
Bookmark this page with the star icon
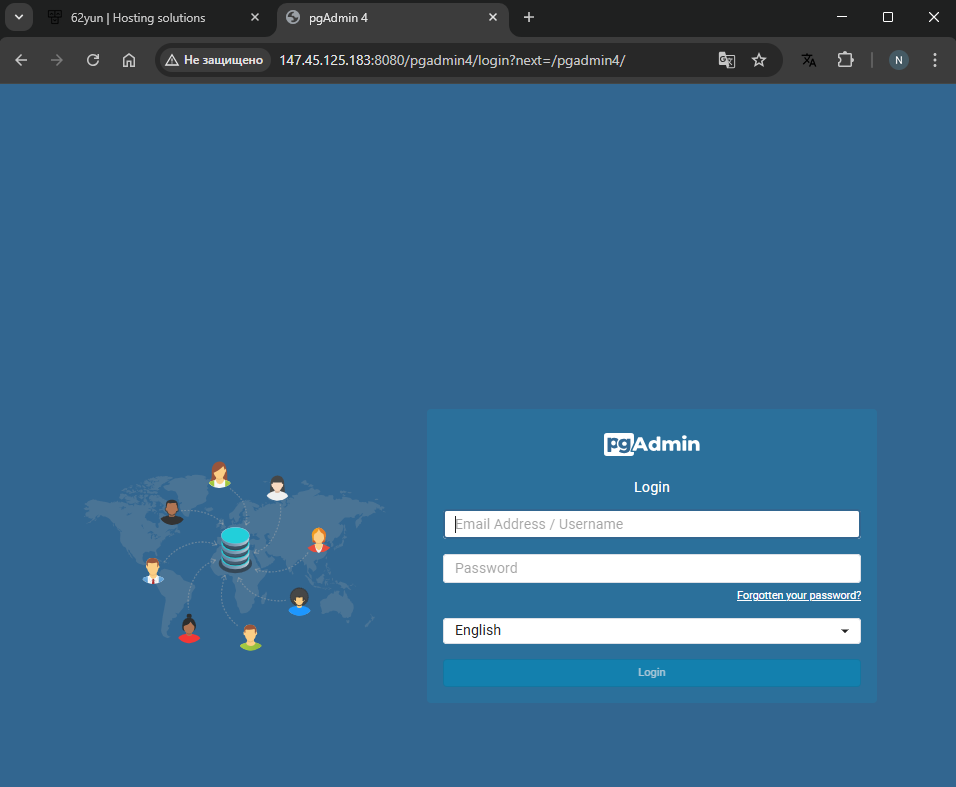coord(759,60)
